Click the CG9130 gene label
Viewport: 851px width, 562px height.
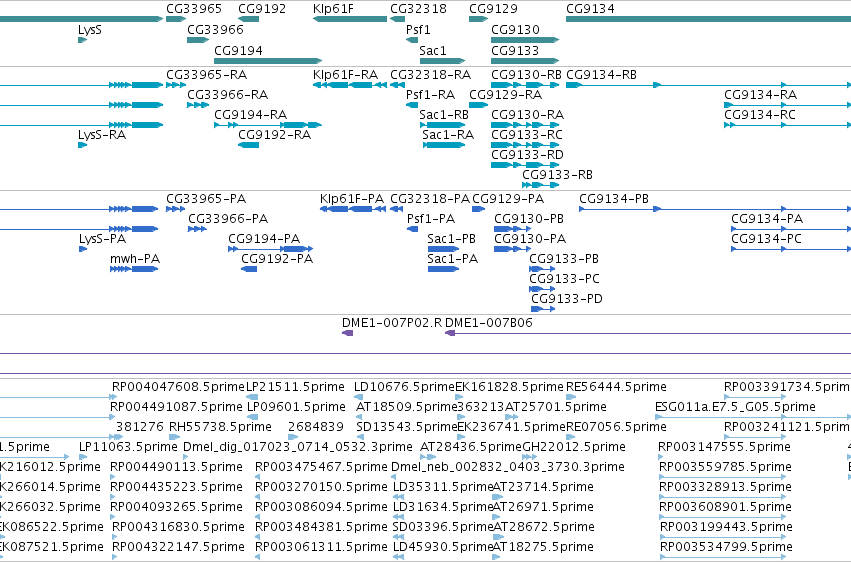point(516,29)
